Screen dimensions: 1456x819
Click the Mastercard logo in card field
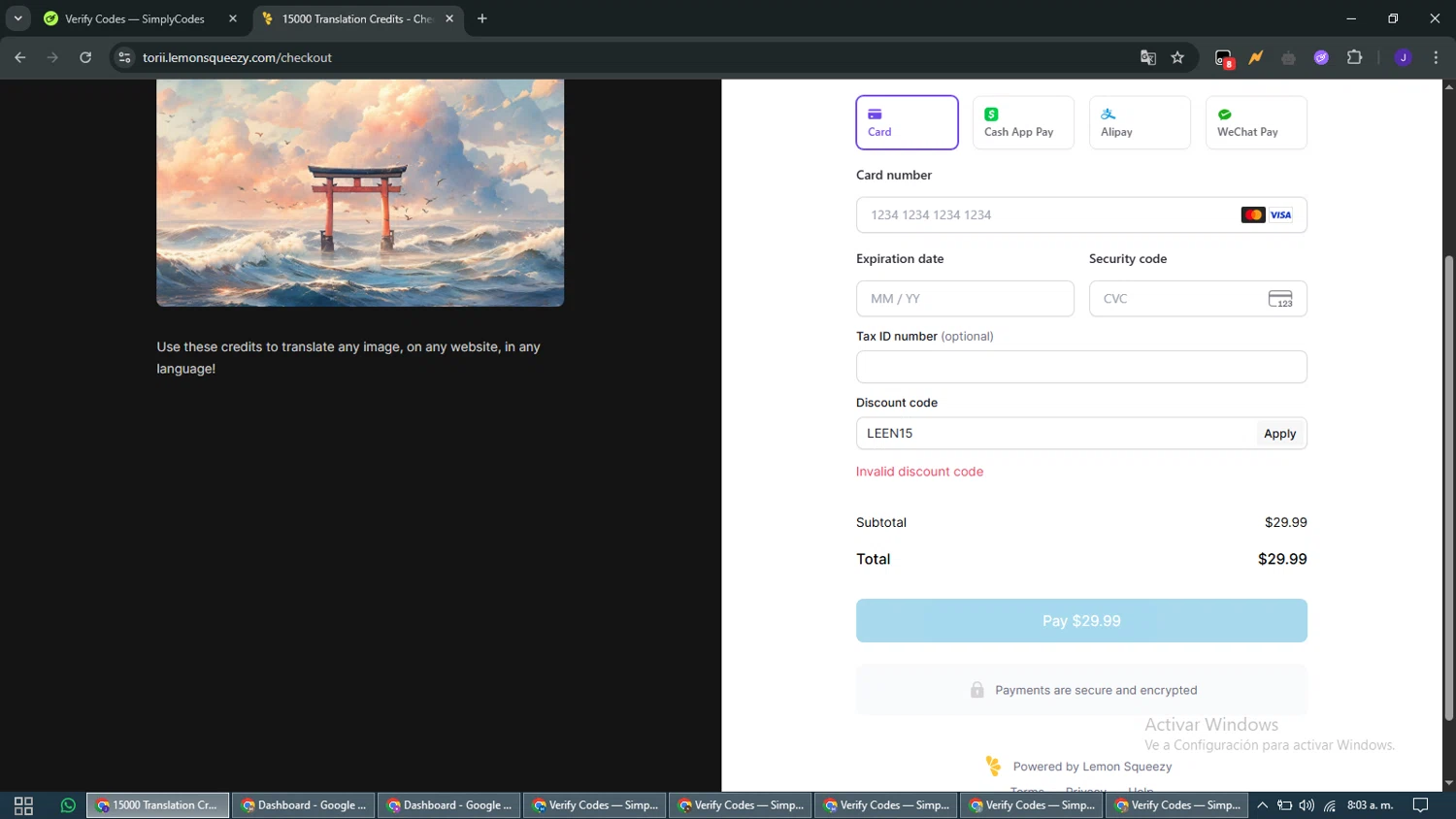(1253, 214)
